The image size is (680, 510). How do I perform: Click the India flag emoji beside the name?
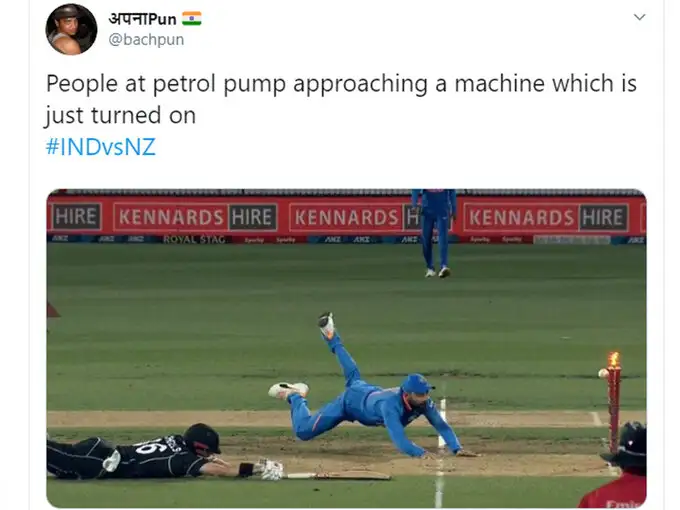tap(192, 19)
